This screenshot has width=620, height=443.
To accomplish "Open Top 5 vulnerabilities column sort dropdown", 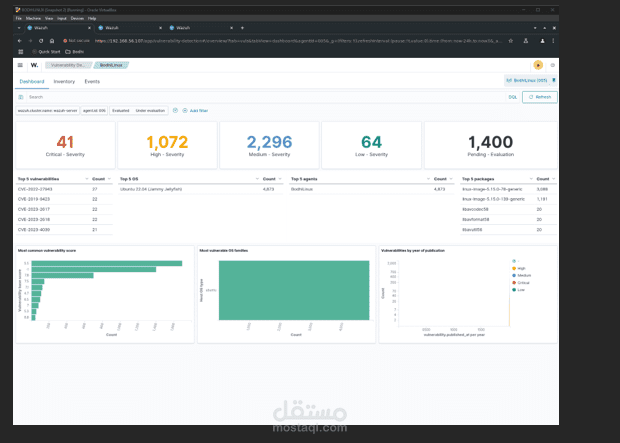I will coord(87,179).
